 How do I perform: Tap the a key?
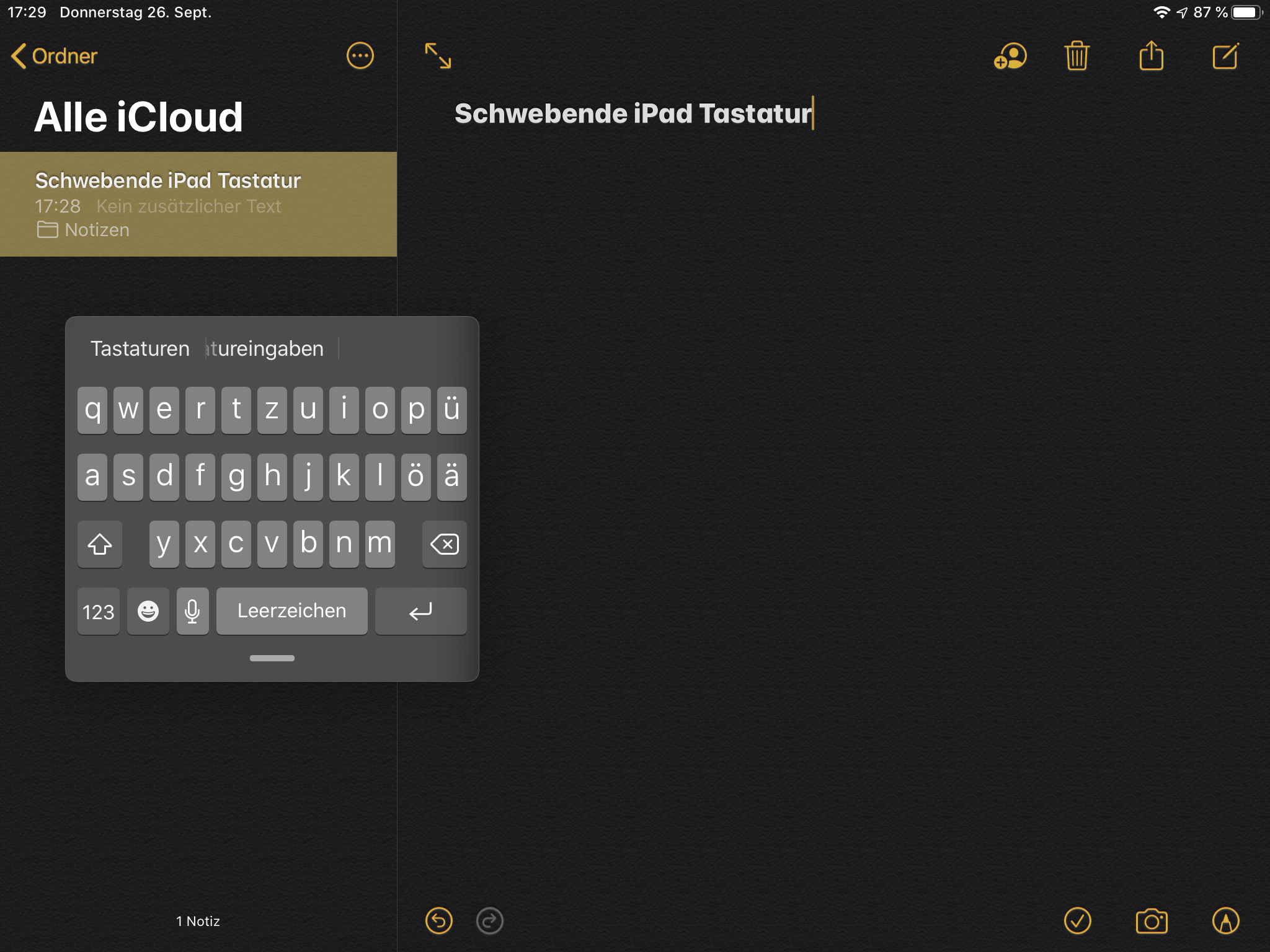point(92,477)
